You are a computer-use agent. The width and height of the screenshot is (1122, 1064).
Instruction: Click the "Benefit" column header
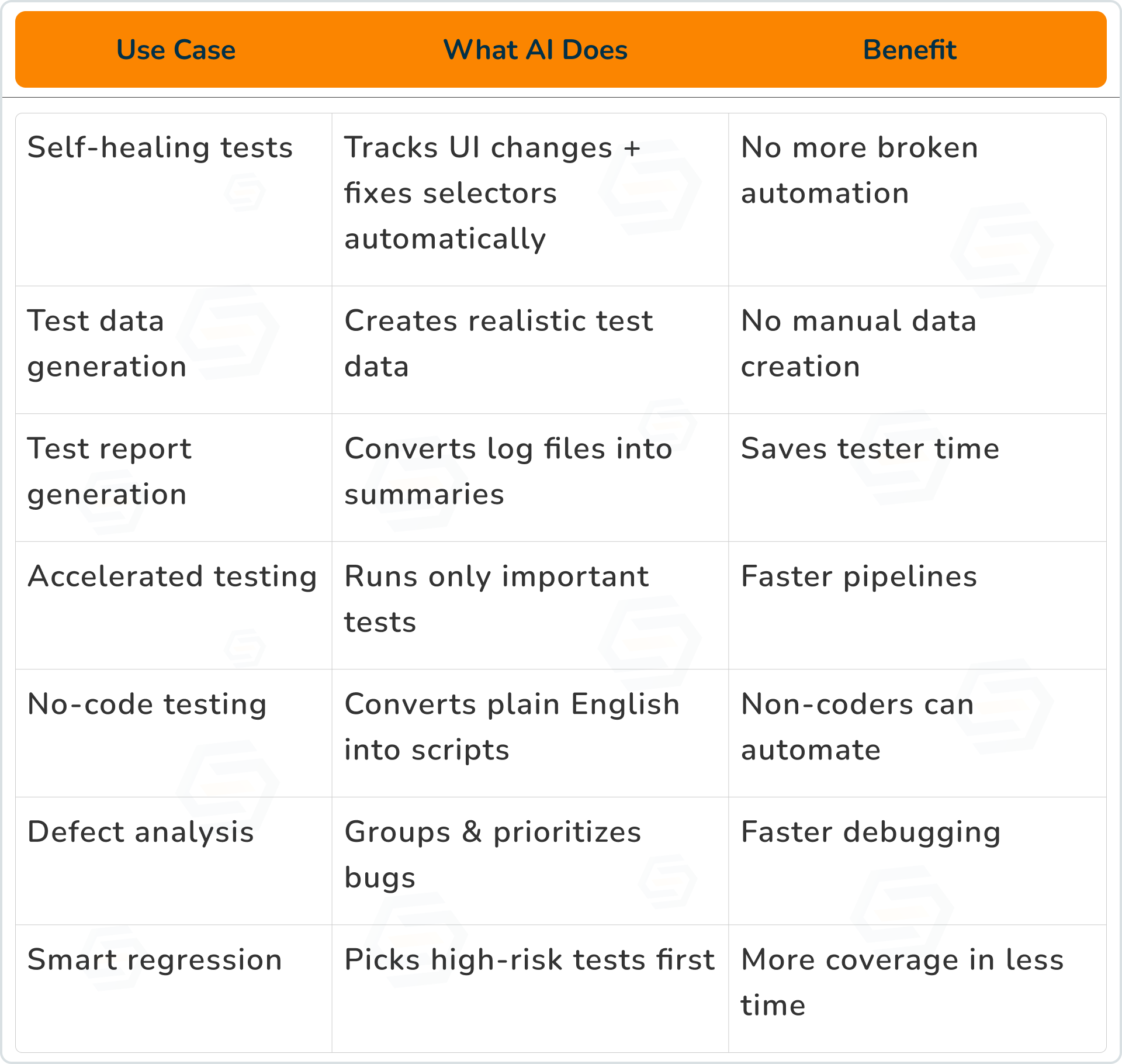[909, 50]
